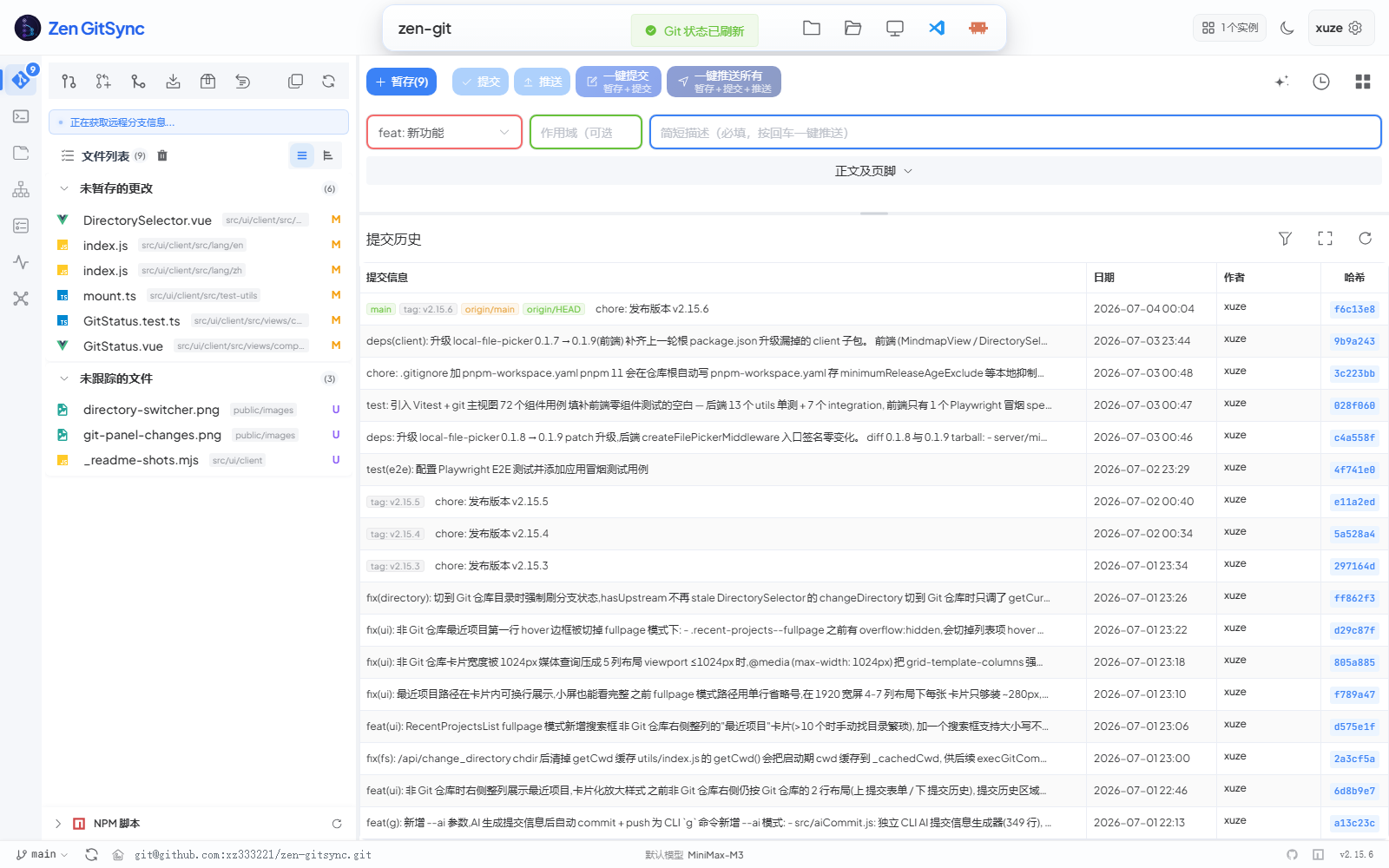Click the pull request toolbar icon
1389x868 pixels.
click(x=69, y=81)
